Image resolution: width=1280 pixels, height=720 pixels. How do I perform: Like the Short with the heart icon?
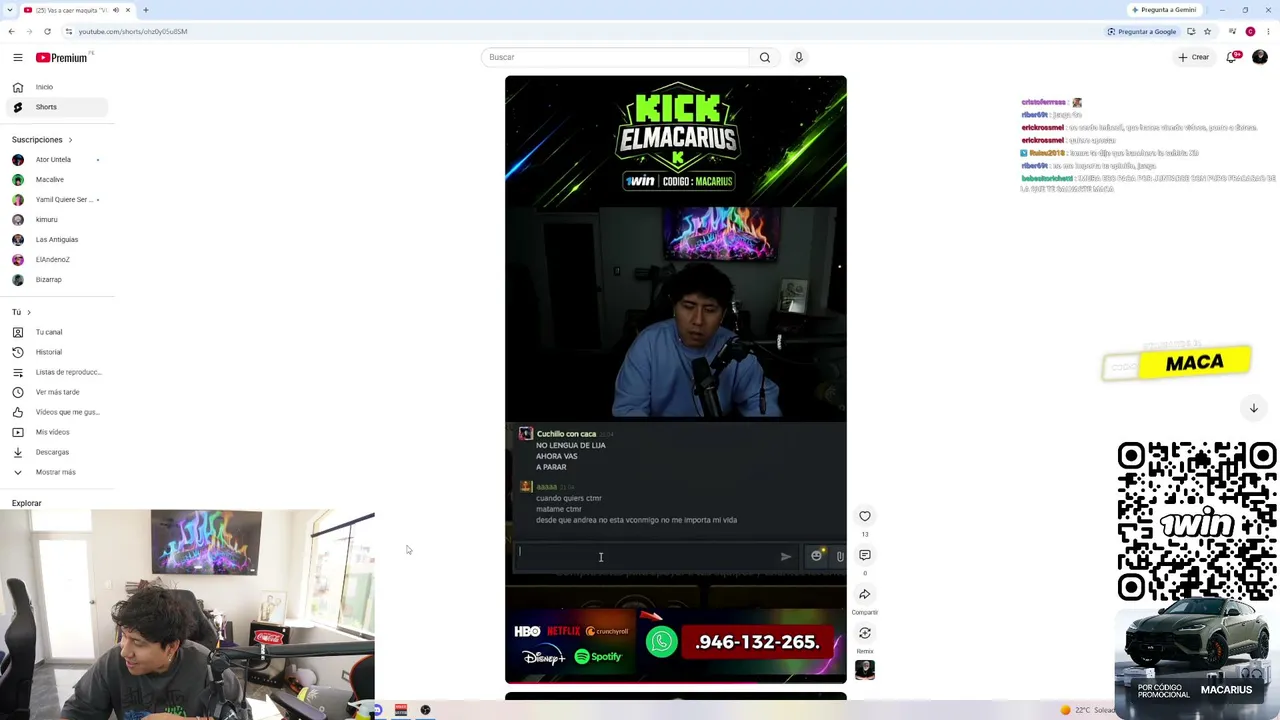tap(865, 516)
